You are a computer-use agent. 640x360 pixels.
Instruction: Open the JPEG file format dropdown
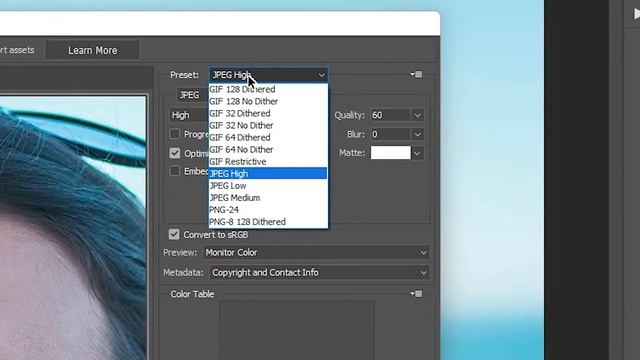[x=193, y=95]
